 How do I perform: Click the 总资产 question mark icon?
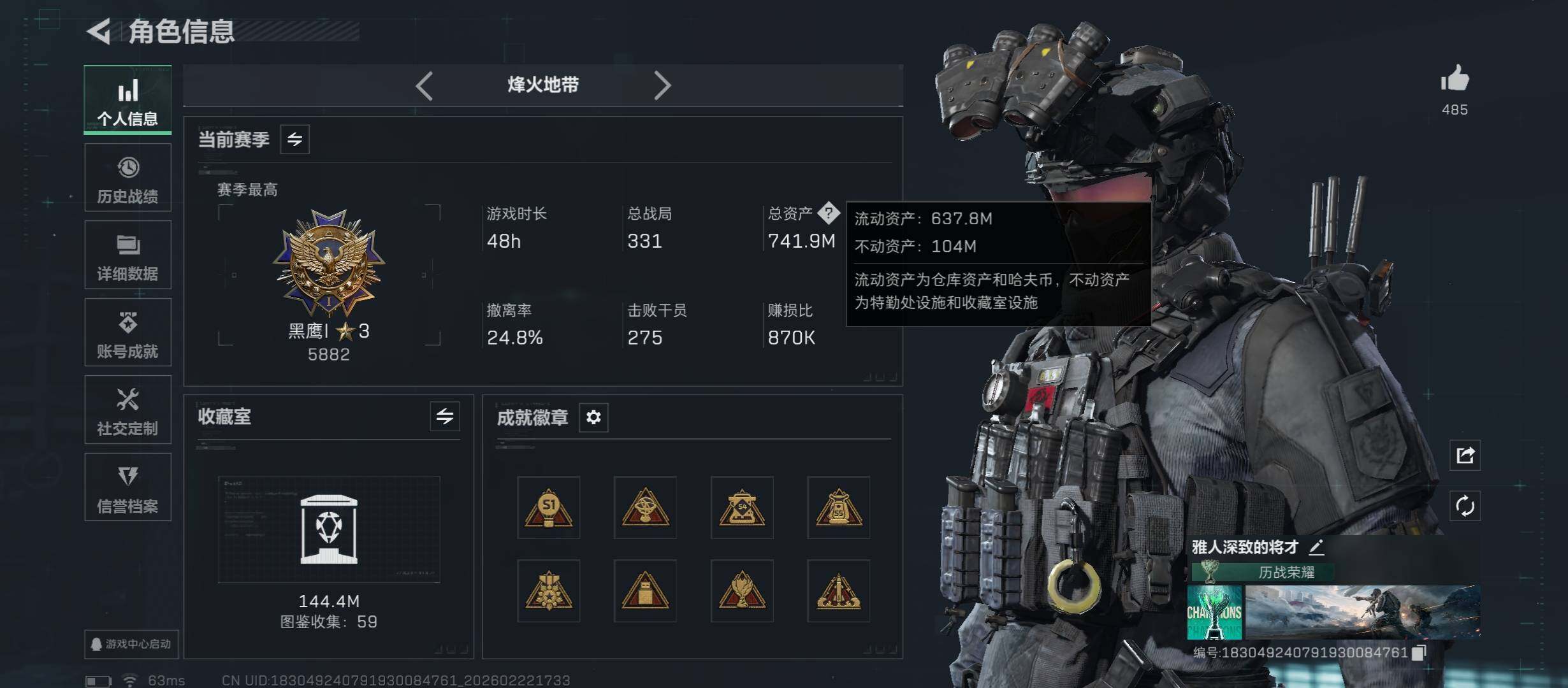click(829, 213)
